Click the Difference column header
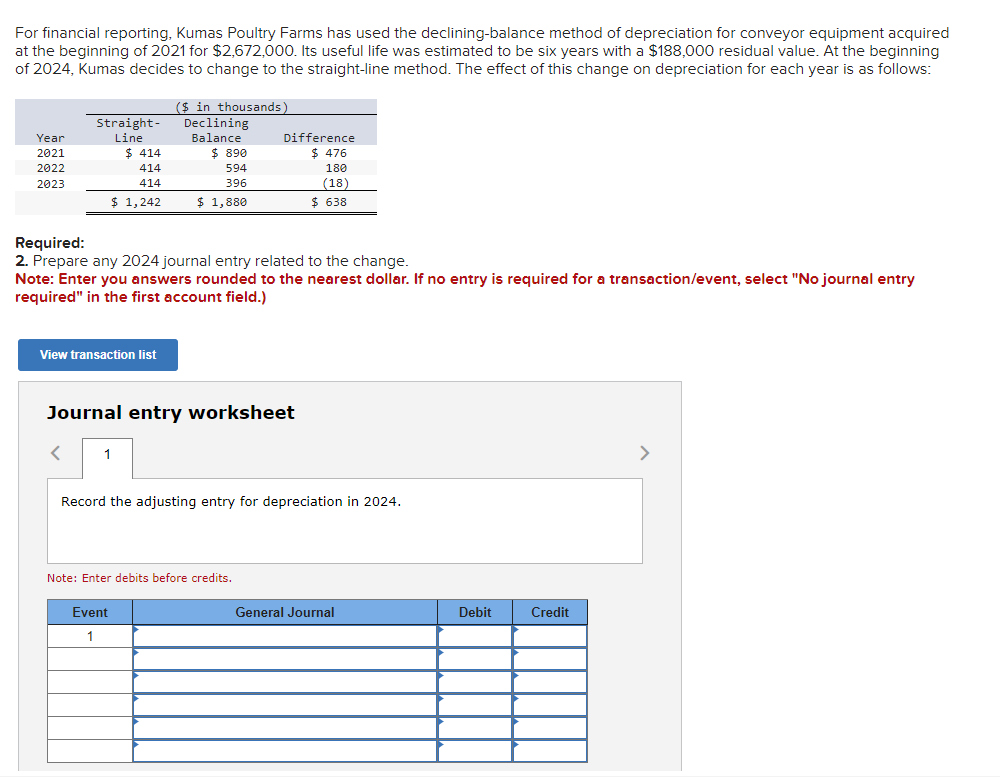The width and height of the screenshot is (1000, 778). [x=319, y=138]
